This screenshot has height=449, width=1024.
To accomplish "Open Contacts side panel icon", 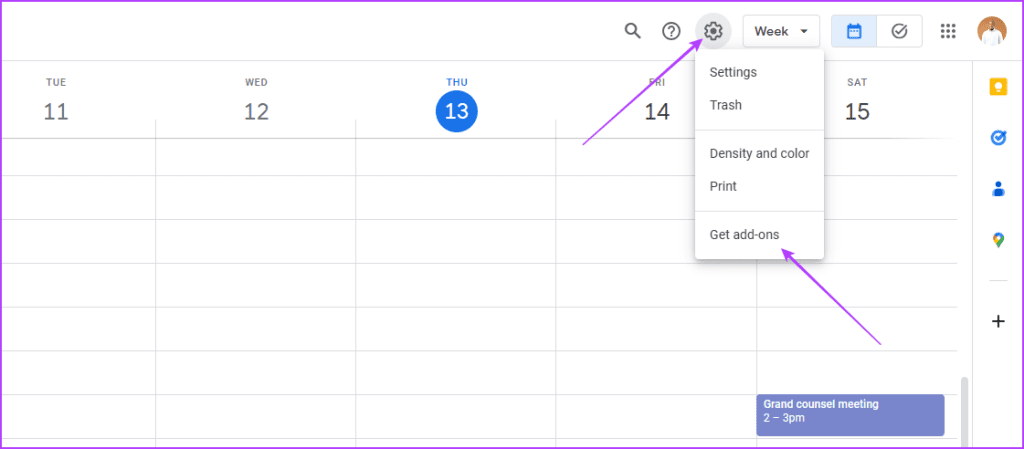I will point(997,189).
